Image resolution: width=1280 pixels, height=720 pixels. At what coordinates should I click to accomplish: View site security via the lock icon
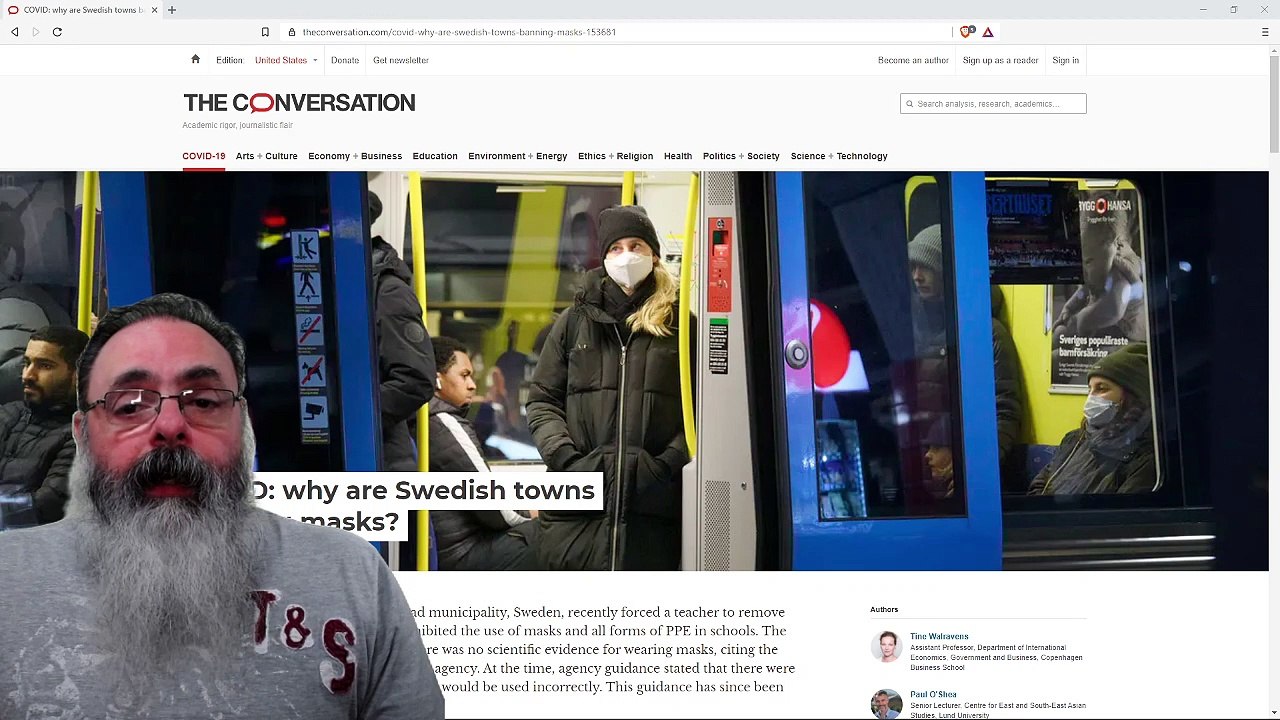292,32
